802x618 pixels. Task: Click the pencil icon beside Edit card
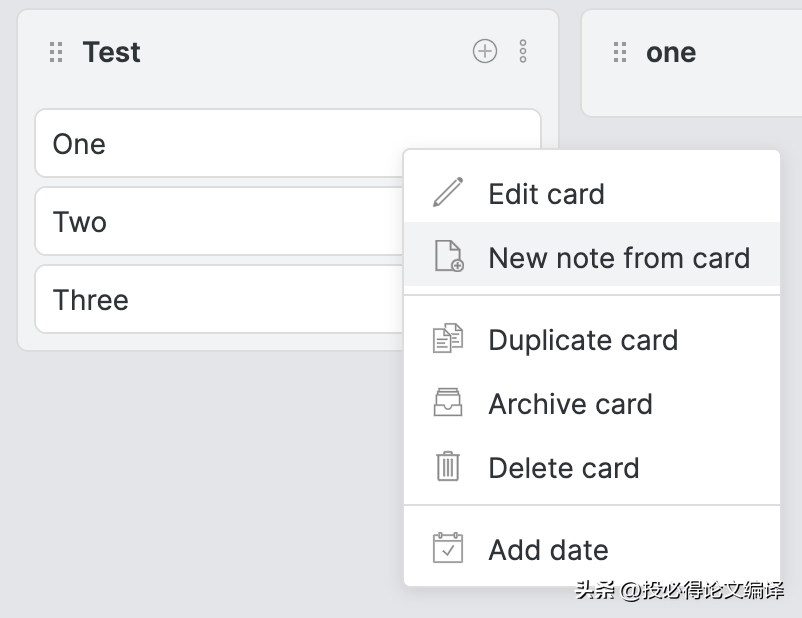(448, 193)
